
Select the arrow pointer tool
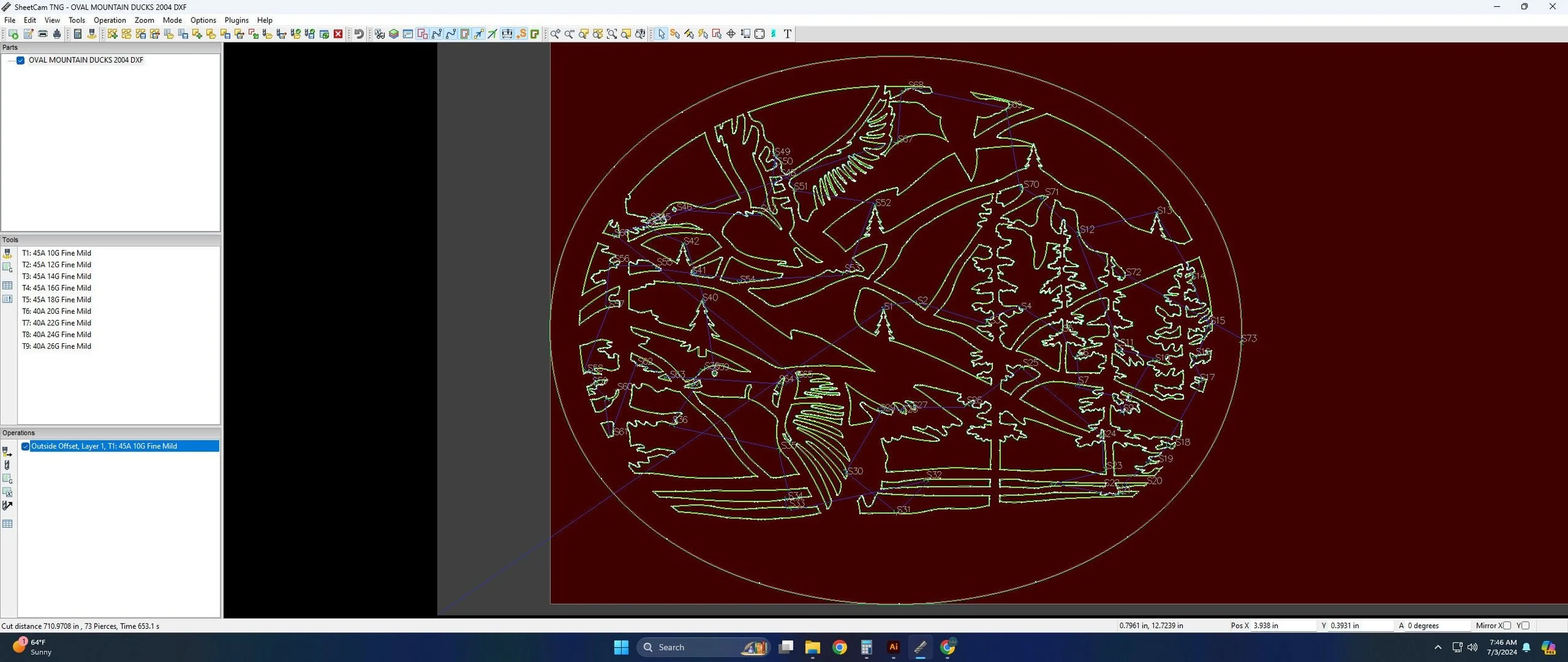point(661,34)
